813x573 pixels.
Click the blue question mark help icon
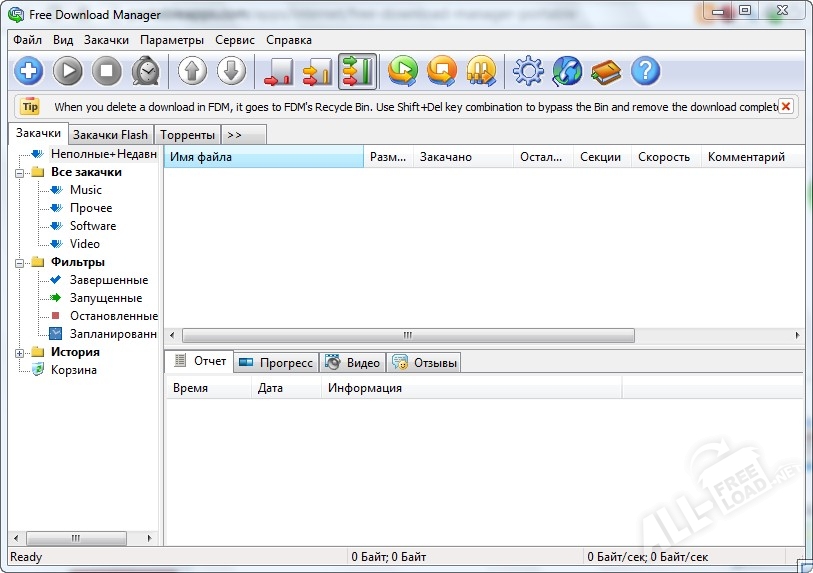coord(646,71)
